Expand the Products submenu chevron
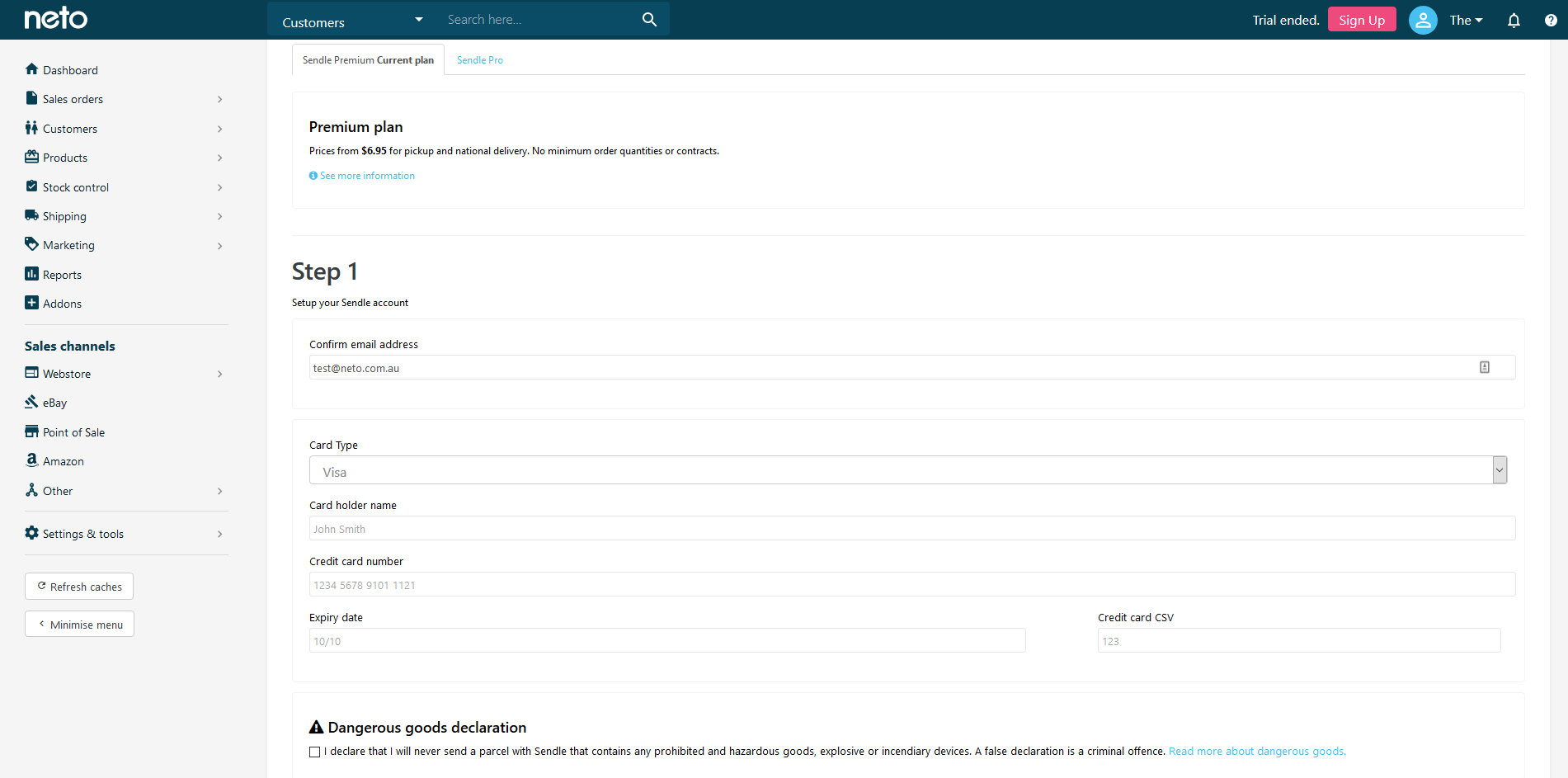The width and height of the screenshot is (1568, 778). [220, 158]
